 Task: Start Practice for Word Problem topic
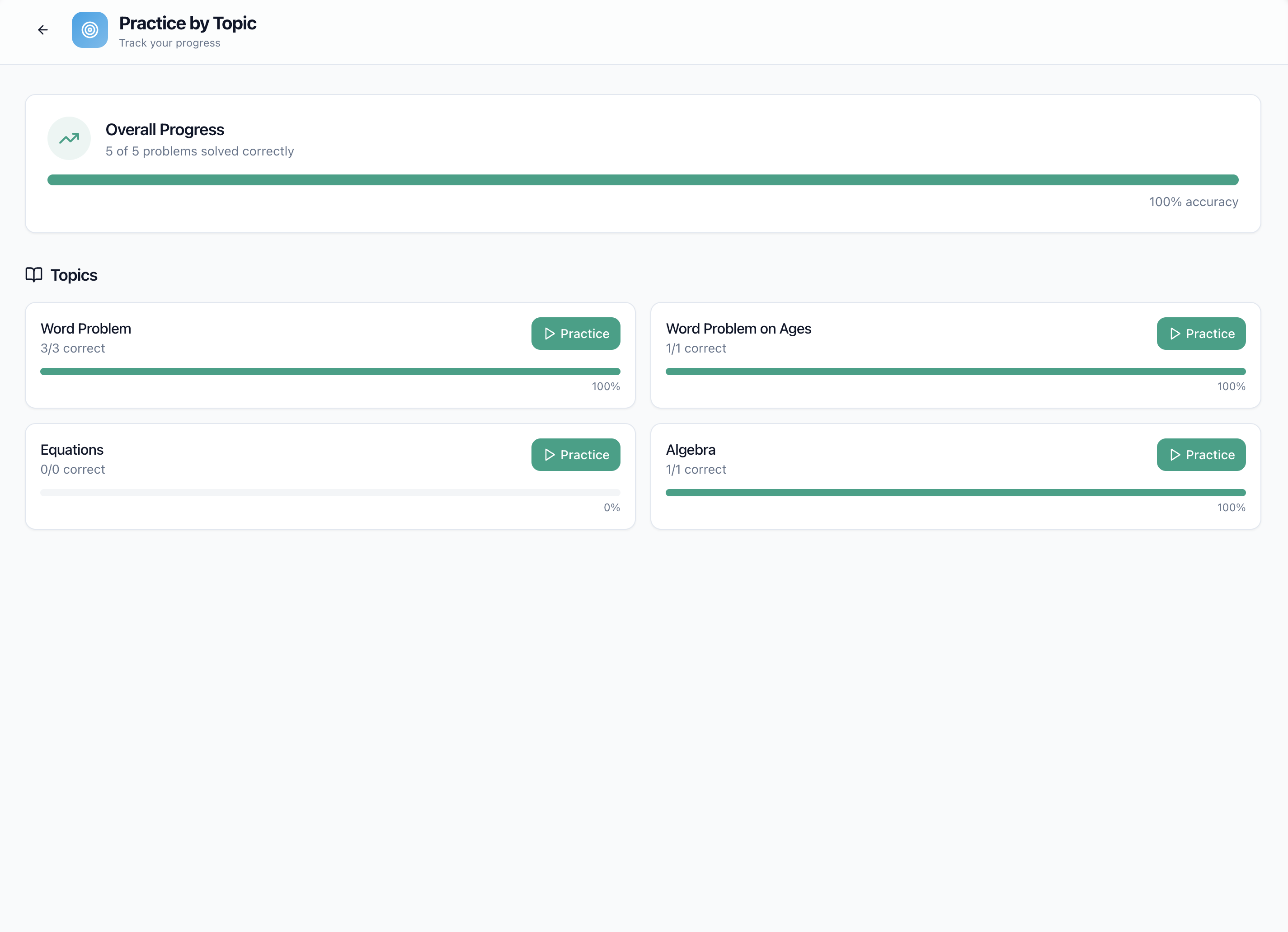(576, 334)
